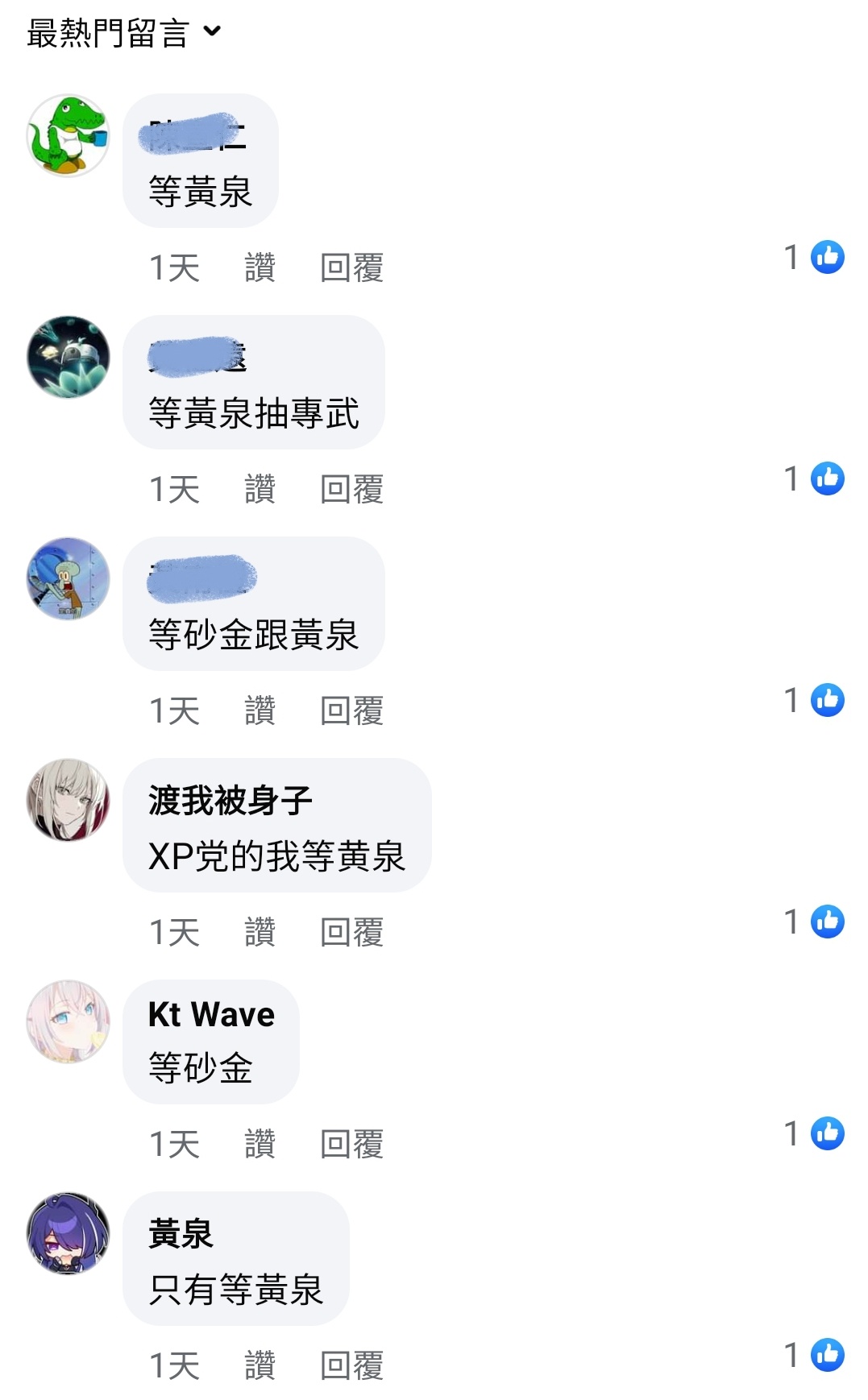This screenshot has width=868, height=1400.
Task: Like the 等黃泉 comment with 讚
Action: tap(260, 267)
